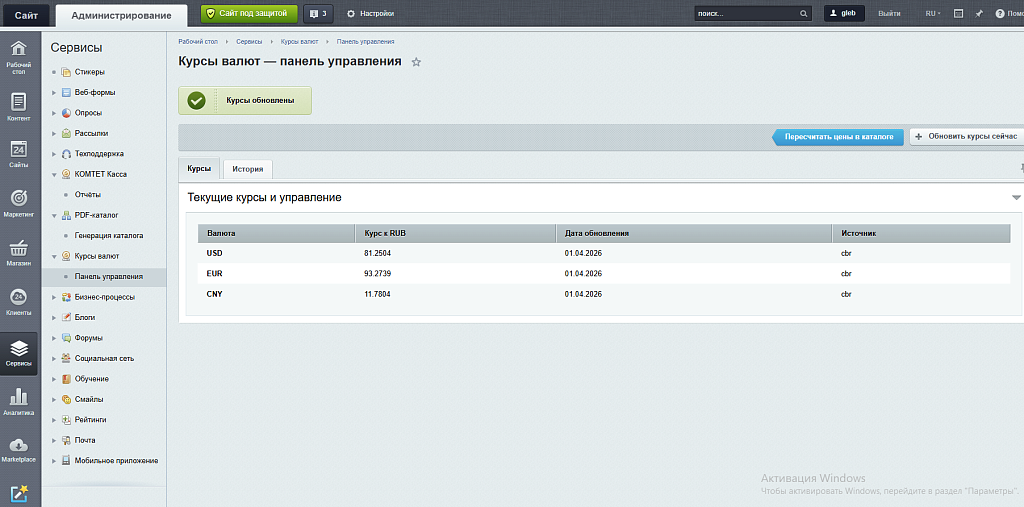The height and width of the screenshot is (507, 1024).
Task: Click the search input field
Action: pyautogui.click(x=745, y=14)
